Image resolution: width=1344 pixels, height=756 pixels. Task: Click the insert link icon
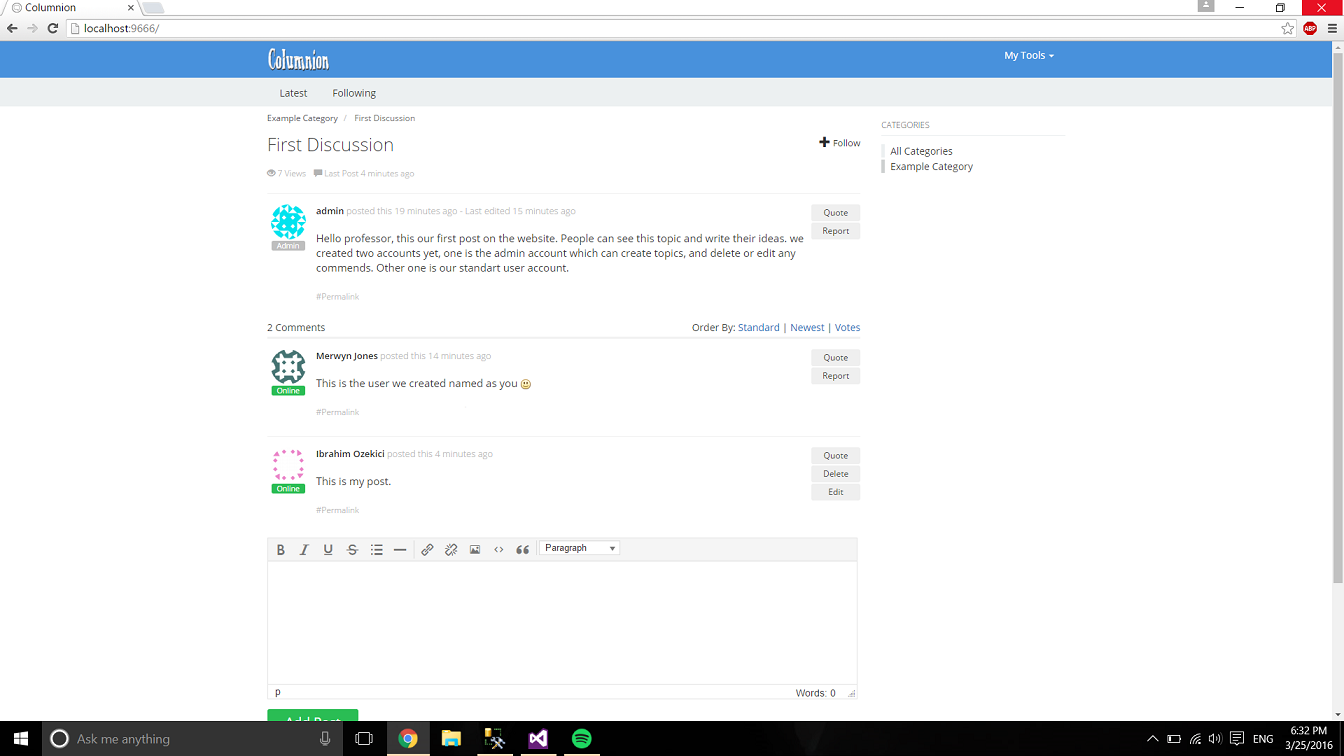pyautogui.click(x=427, y=550)
